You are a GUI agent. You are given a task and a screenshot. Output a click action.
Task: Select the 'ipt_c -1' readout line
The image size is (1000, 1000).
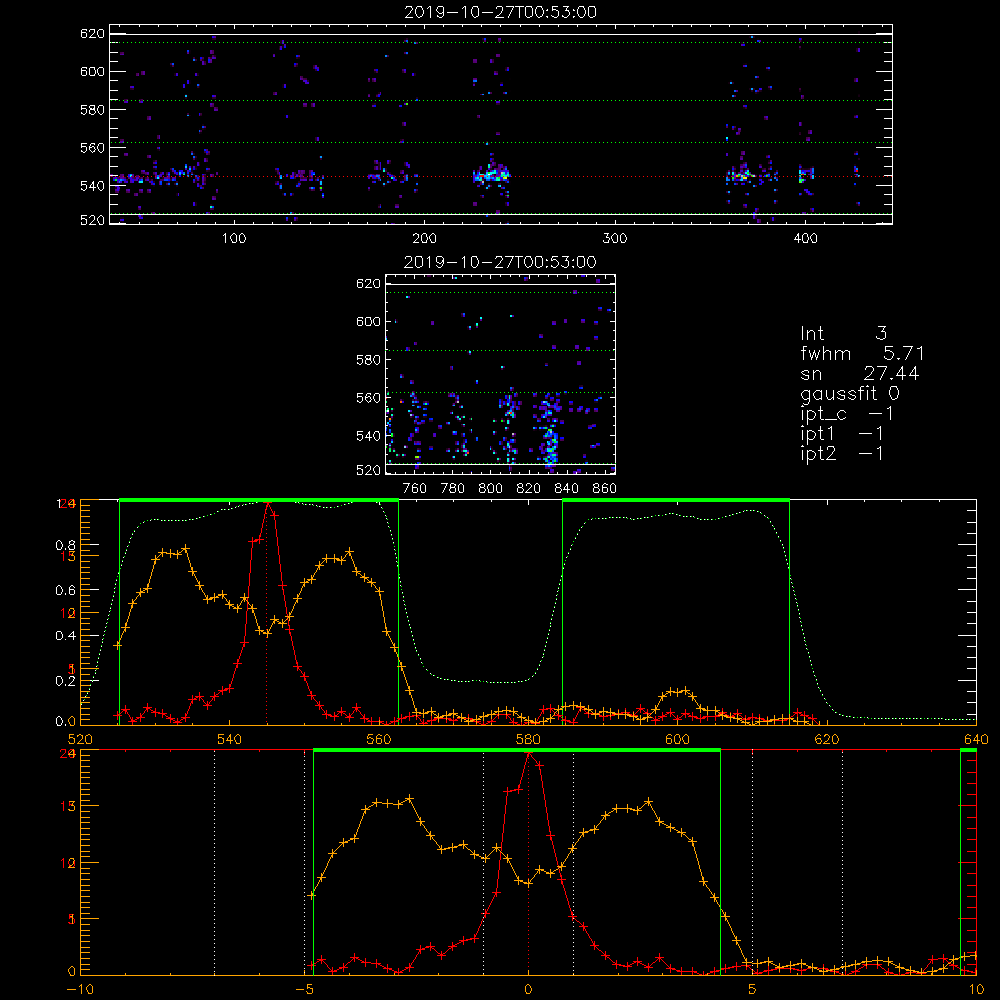coord(847,413)
